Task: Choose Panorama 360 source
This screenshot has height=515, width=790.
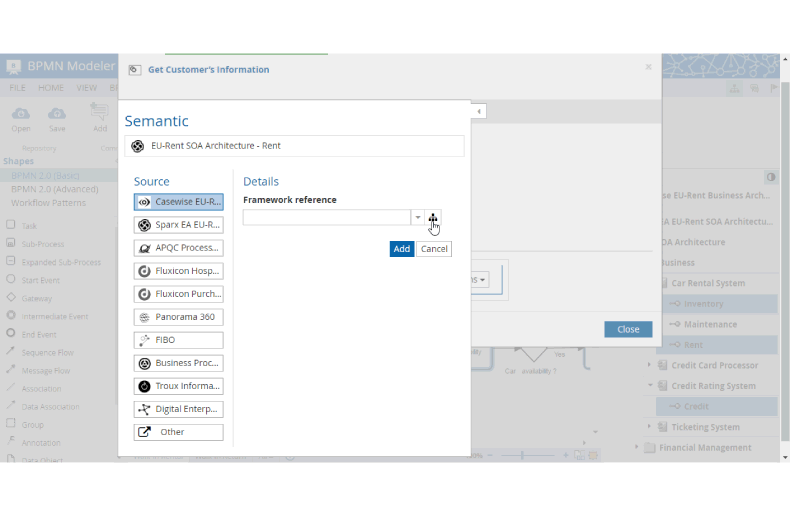Action: pos(179,317)
